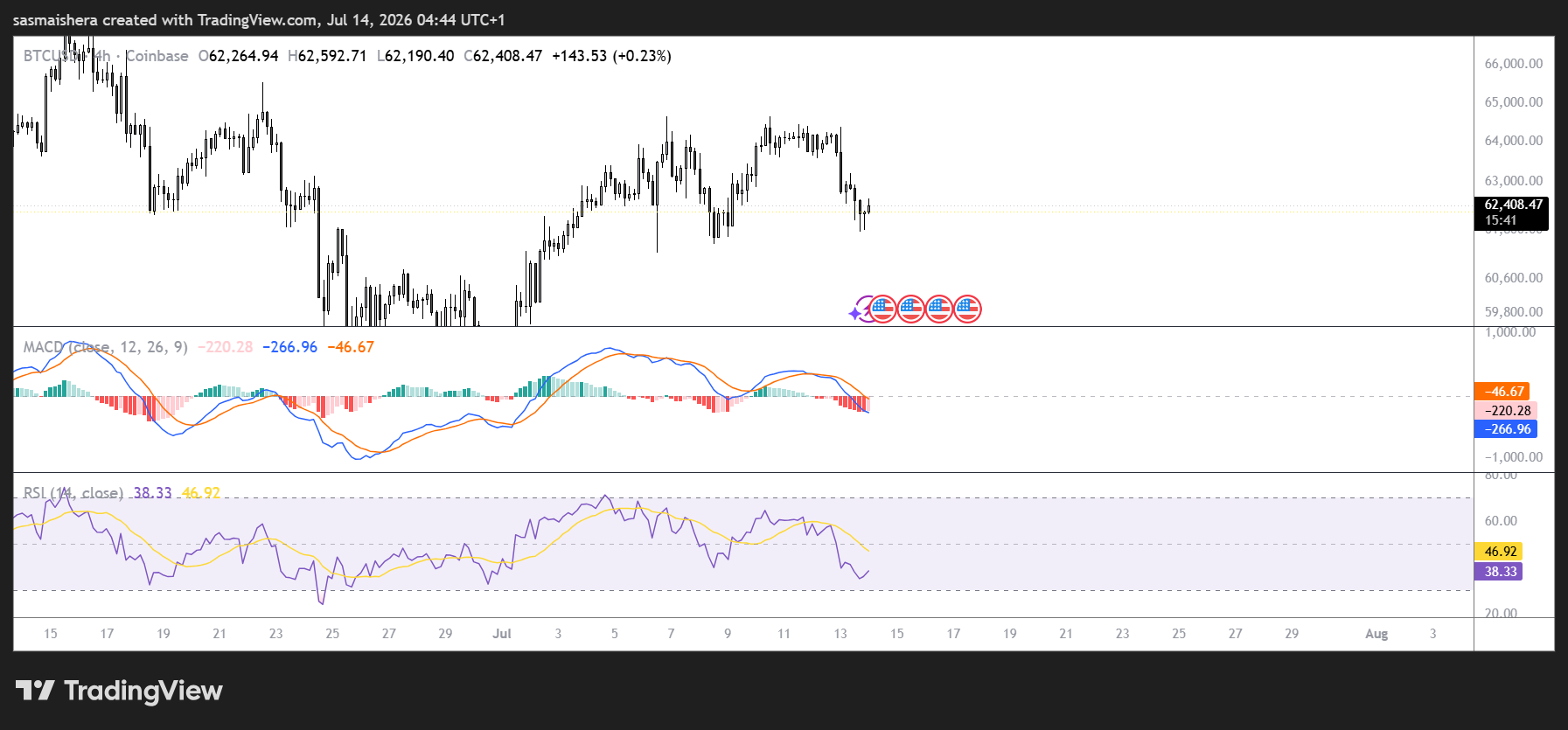The image size is (1568, 730).
Task: Click 60,600.00 on the price scale
Action: pos(1514,278)
